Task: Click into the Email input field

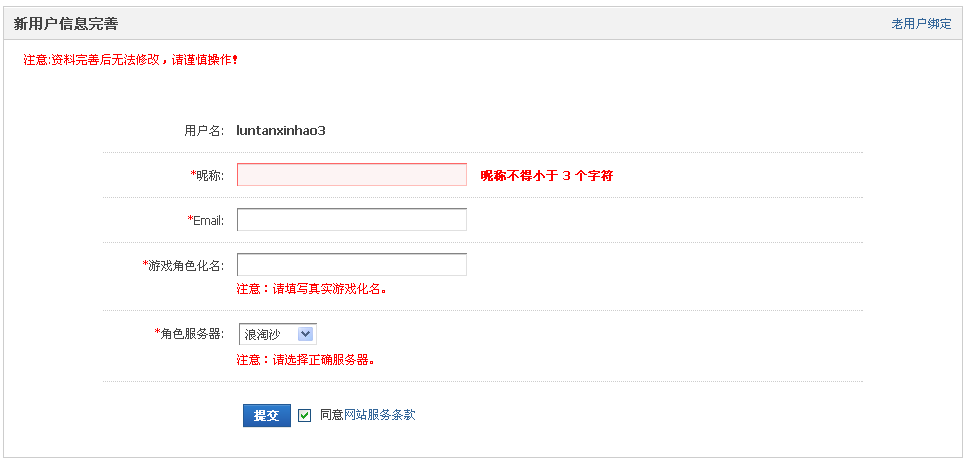Action: pyautogui.click(x=352, y=219)
